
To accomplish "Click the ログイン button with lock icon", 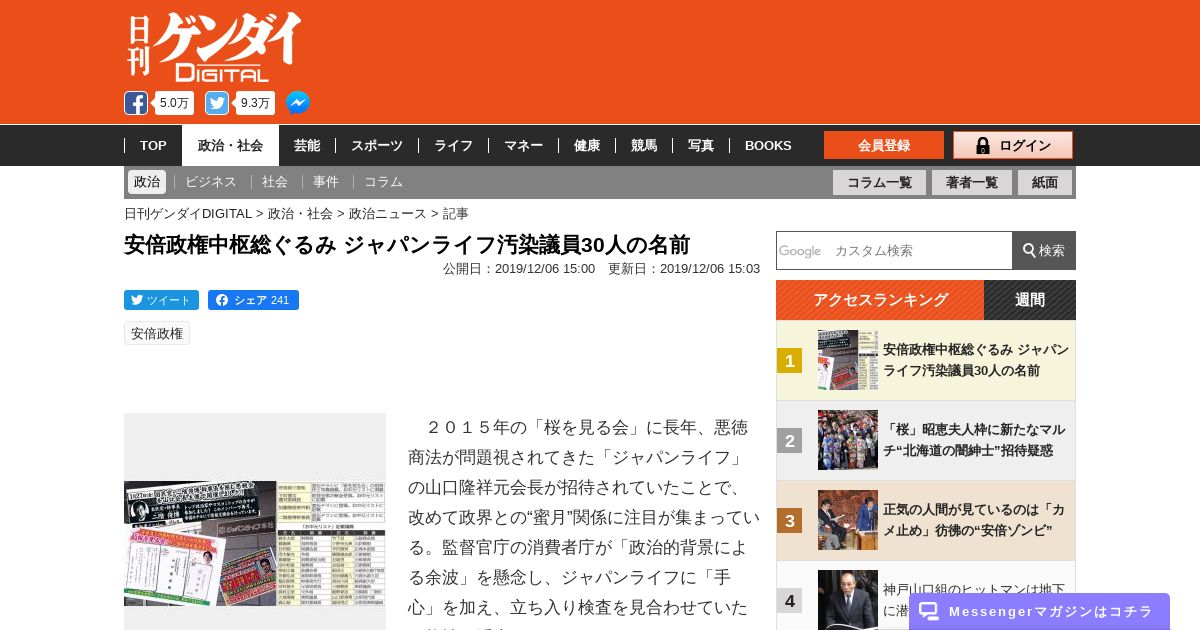I will pos(1013,145).
